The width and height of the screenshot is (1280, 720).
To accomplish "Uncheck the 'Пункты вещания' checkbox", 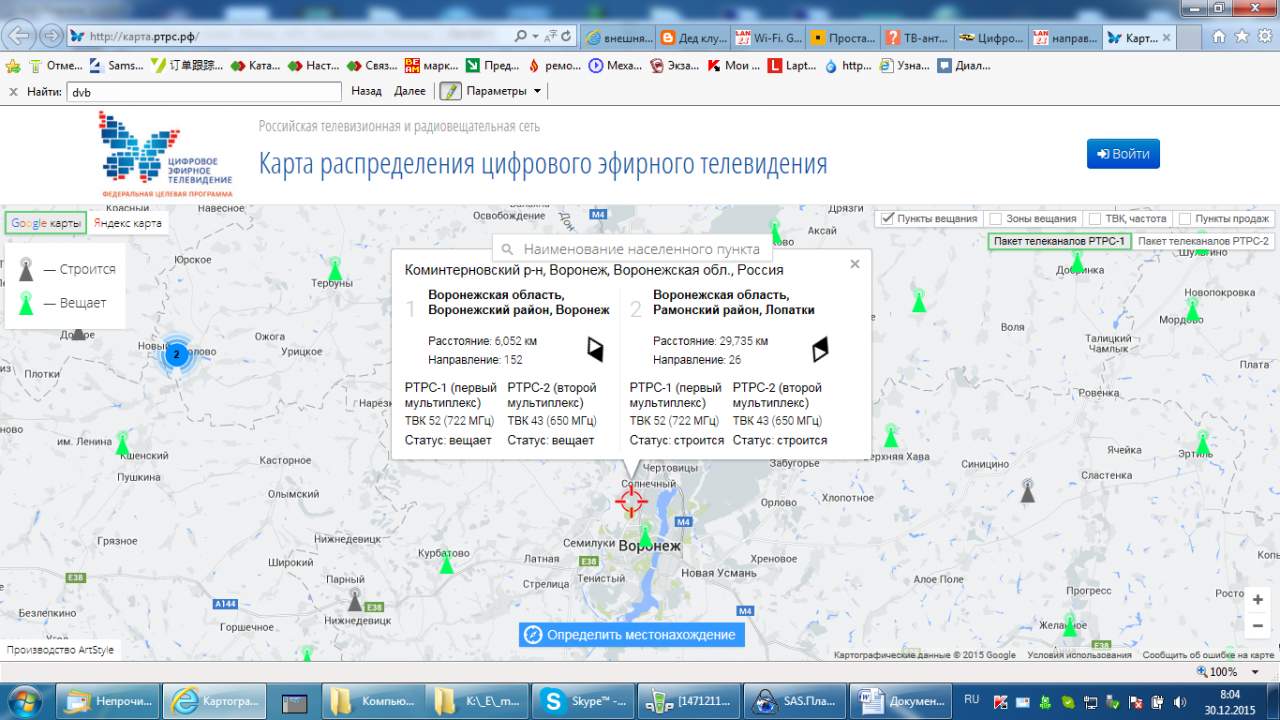I will coord(887,219).
